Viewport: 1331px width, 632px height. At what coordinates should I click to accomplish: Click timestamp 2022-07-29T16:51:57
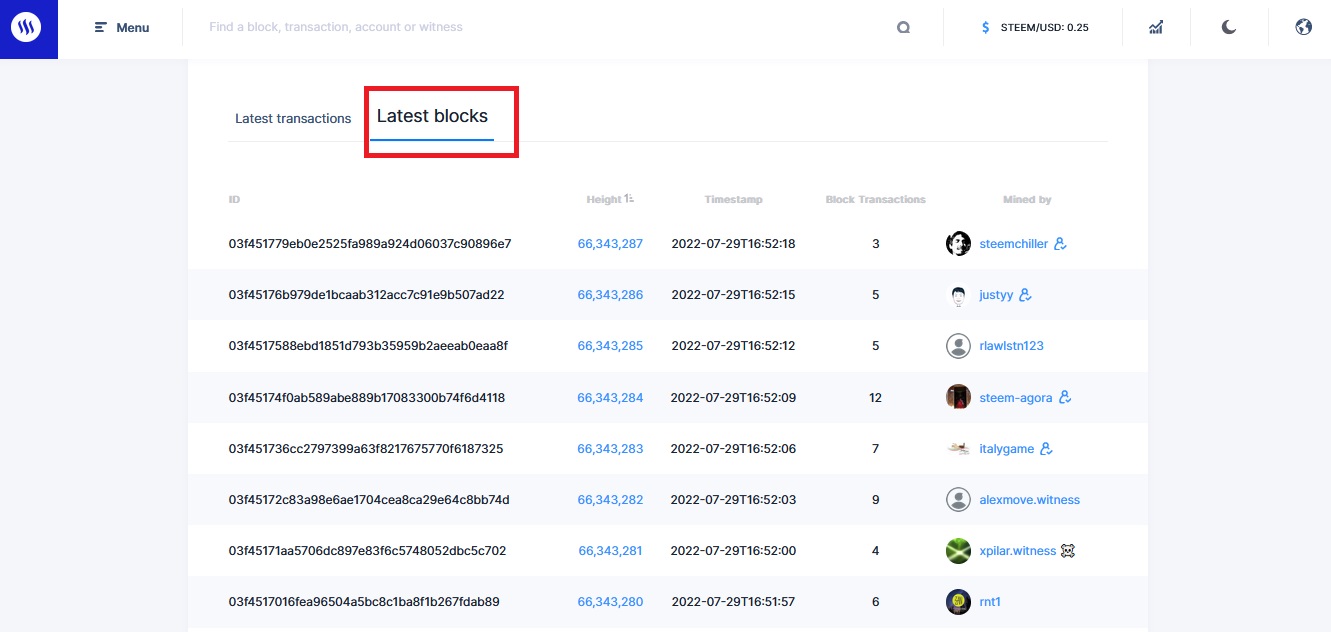(x=733, y=602)
